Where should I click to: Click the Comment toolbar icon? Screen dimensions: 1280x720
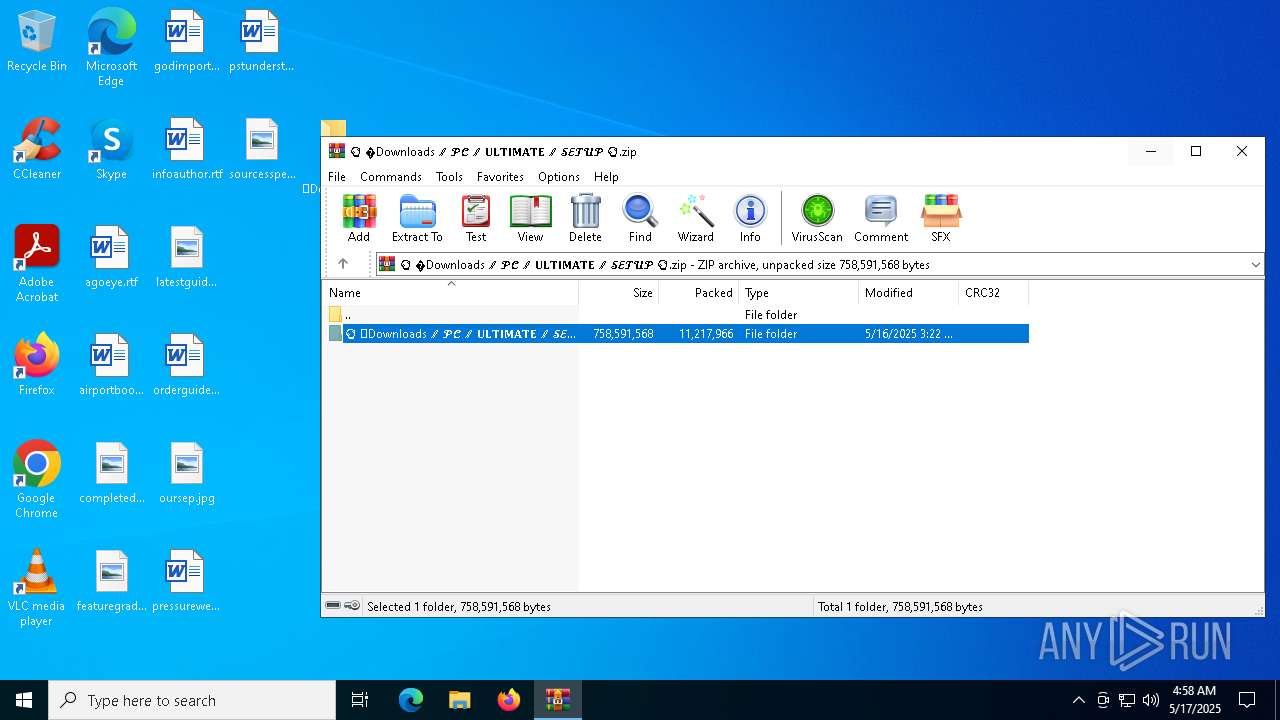881,218
